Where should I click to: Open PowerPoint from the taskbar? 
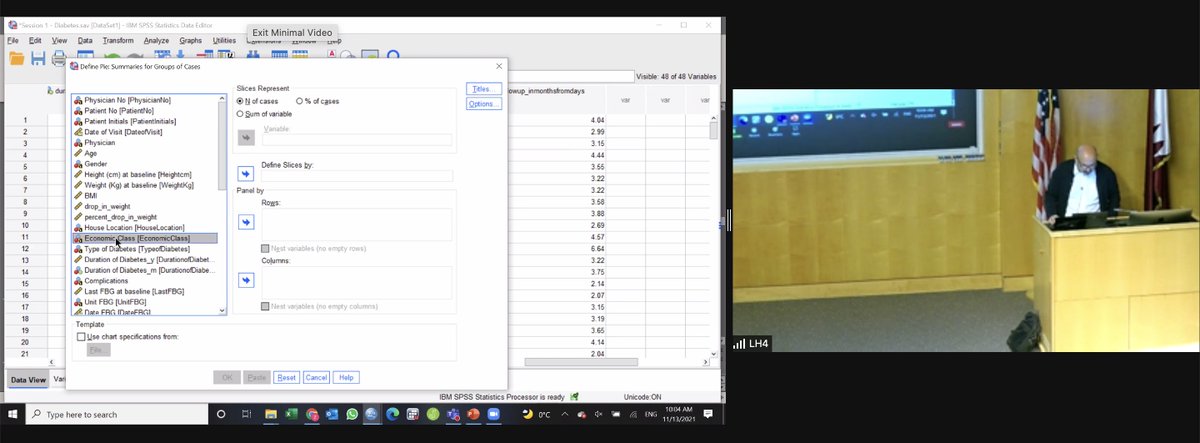[x=472, y=414]
